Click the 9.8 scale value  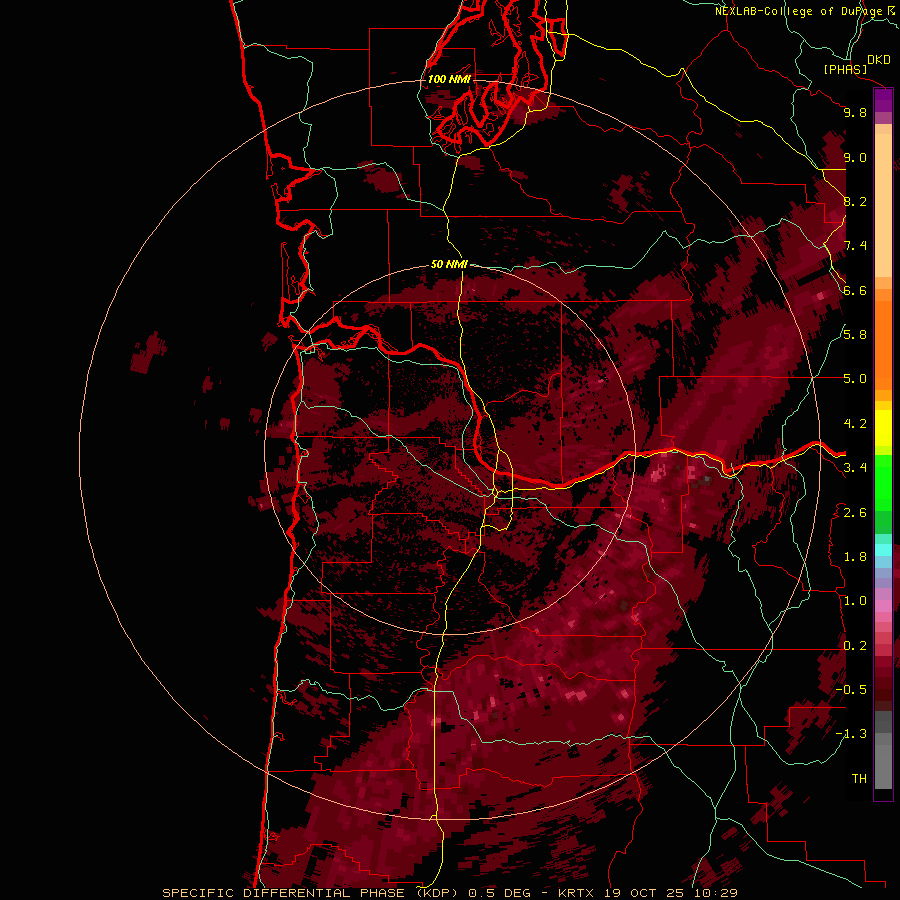[855, 112]
